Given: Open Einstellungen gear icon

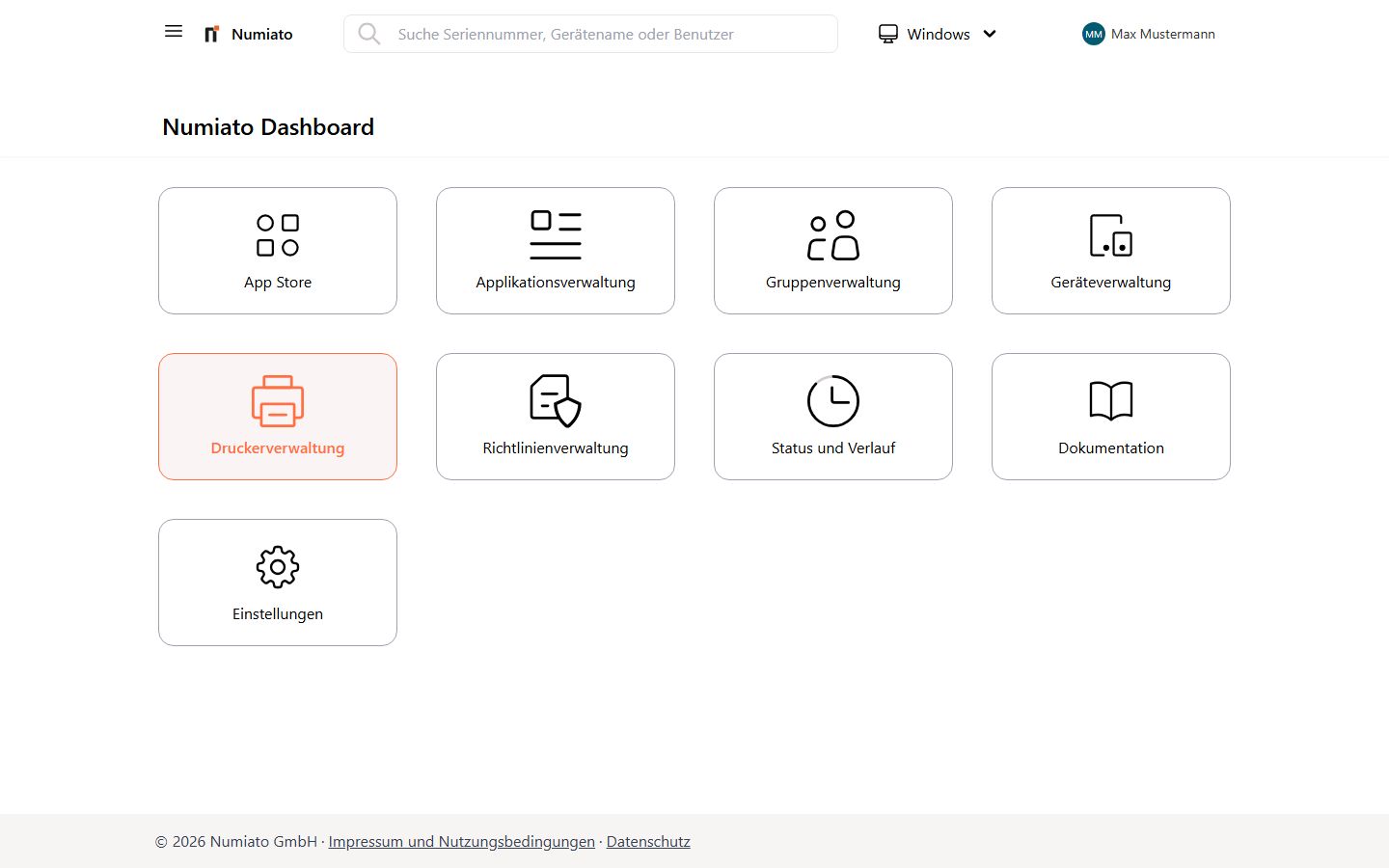Looking at the screenshot, I should [278, 567].
